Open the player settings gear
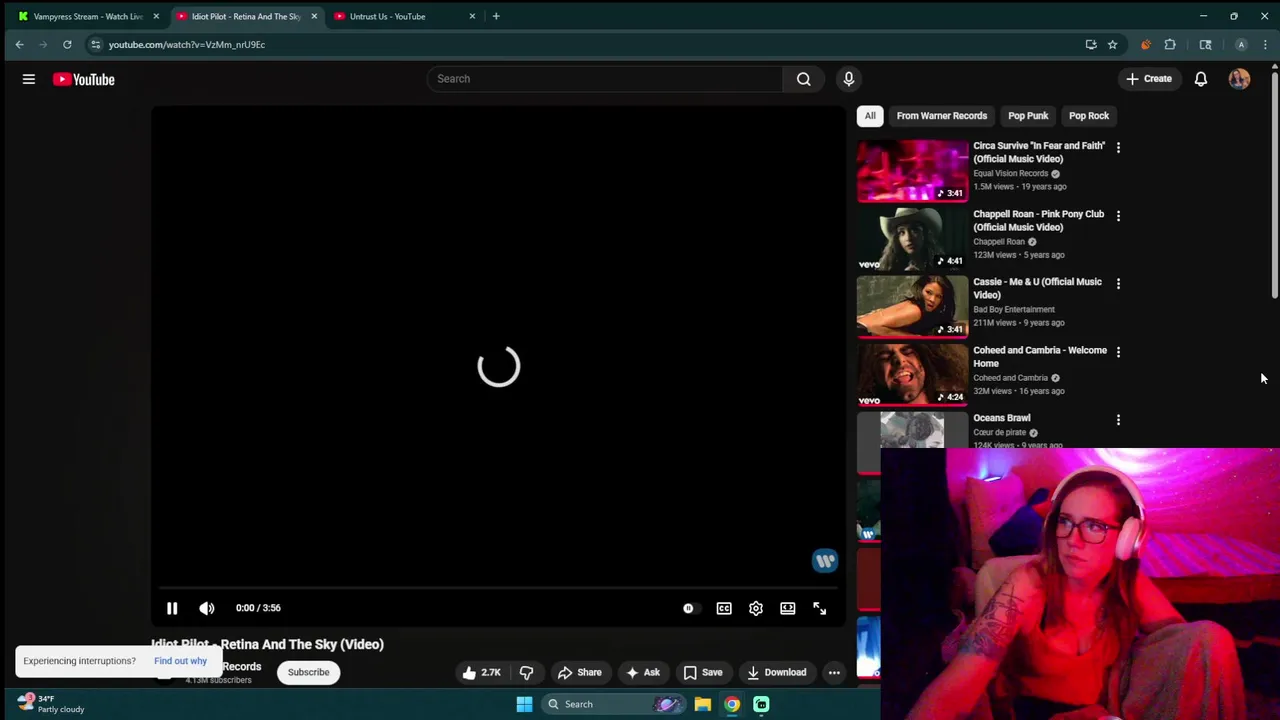The image size is (1280, 720). 756,608
